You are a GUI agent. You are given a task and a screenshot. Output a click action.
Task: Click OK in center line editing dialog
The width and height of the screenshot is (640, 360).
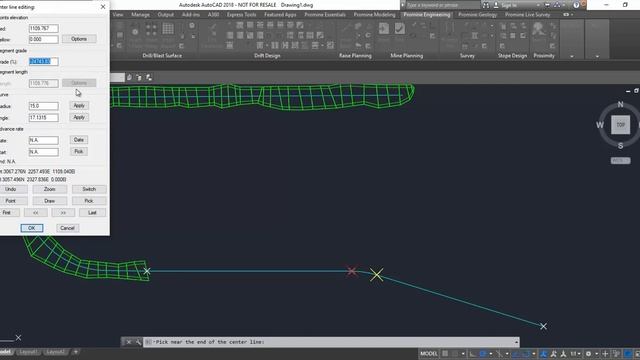pyautogui.click(x=32, y=228)
